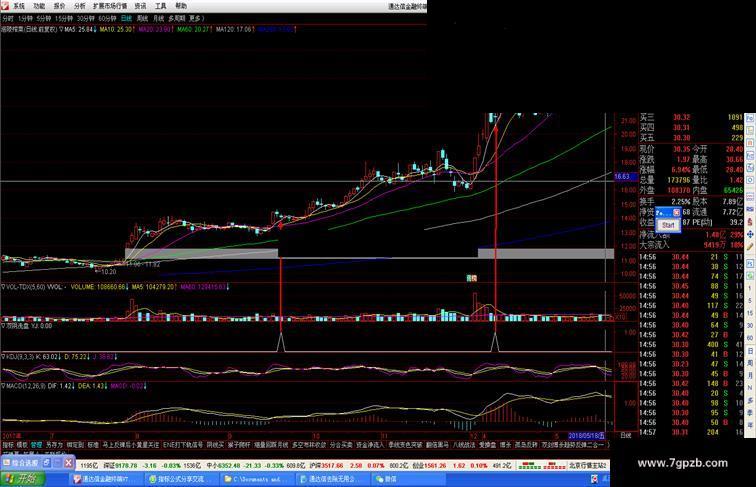Expand the MACD indicator panel triangle
756x487 pixels.
click(3, 386)
